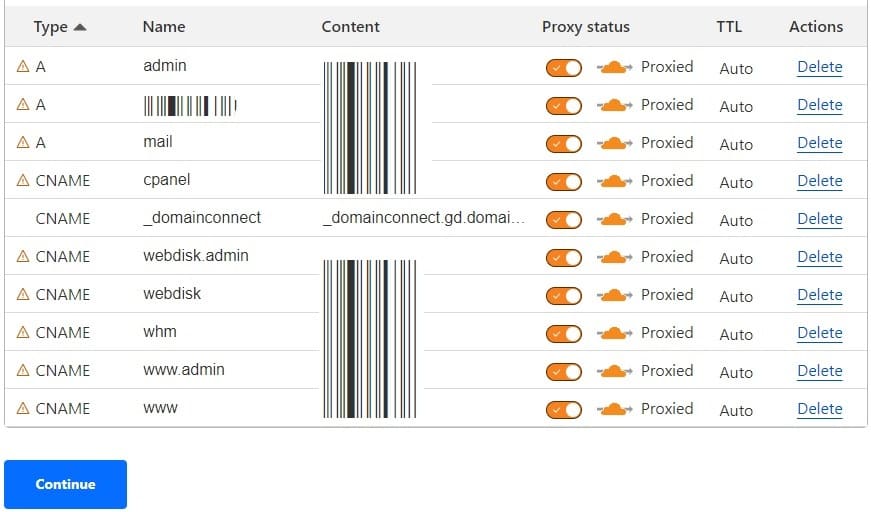Click orange cloud icon for _domainconnect record
Viewport: 871px width, 512px height.
coord(614,219)
